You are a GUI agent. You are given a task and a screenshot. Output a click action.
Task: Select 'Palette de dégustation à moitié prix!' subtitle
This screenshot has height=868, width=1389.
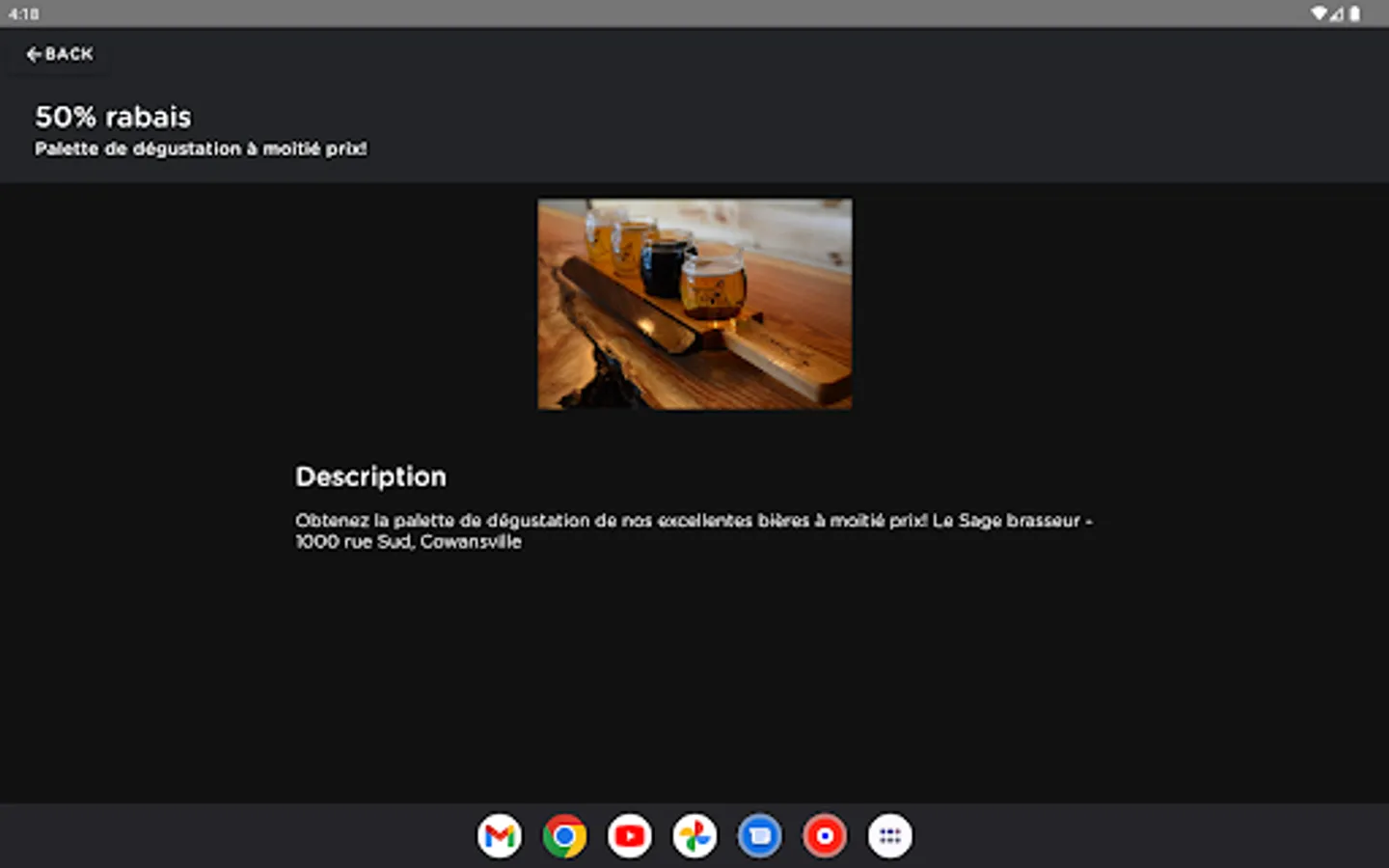click(201, 149)
